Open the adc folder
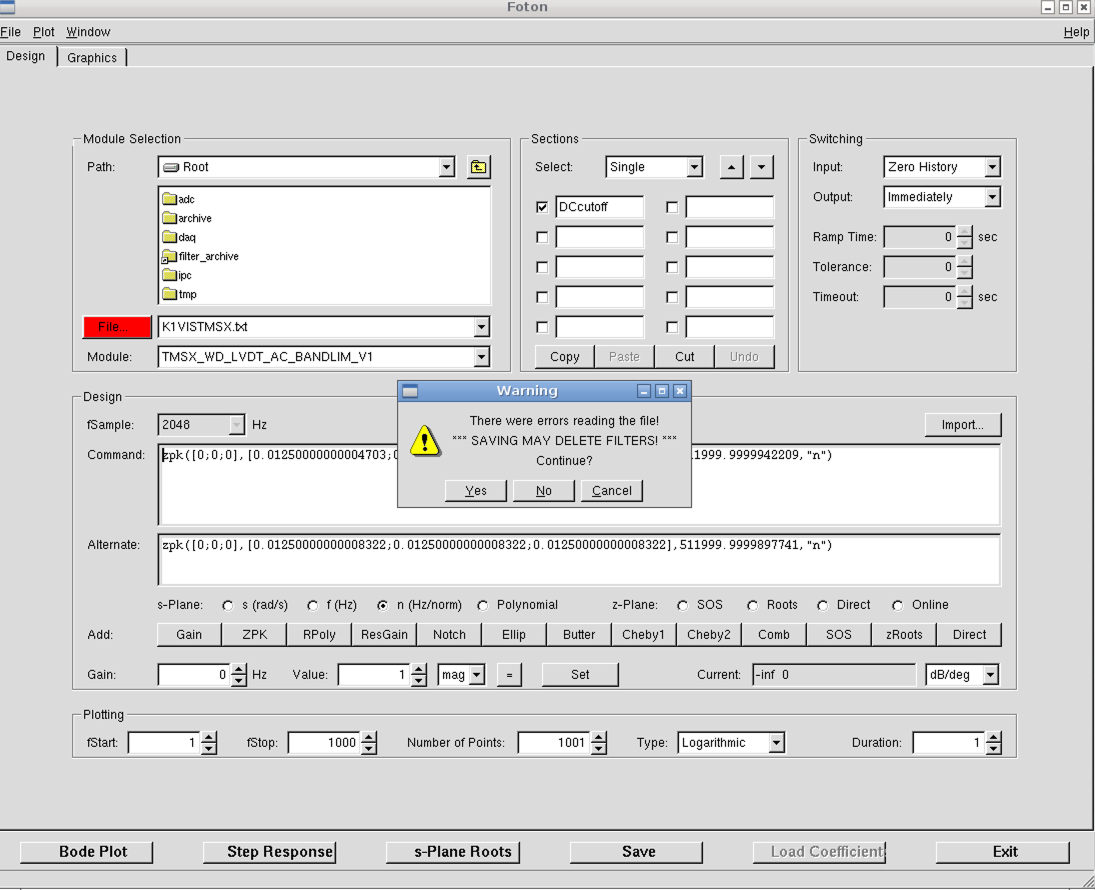The width and height of the screenshot is (1095, 890). [179, 199]
